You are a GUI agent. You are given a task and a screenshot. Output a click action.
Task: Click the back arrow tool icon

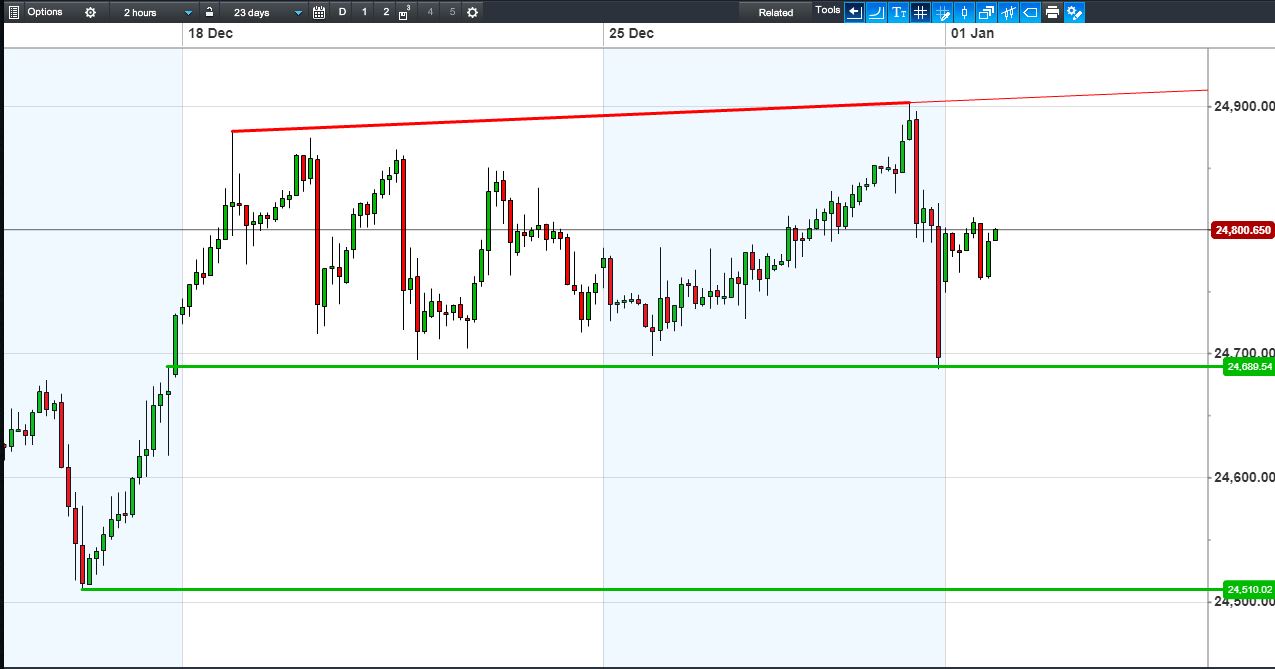coord(854,12)
